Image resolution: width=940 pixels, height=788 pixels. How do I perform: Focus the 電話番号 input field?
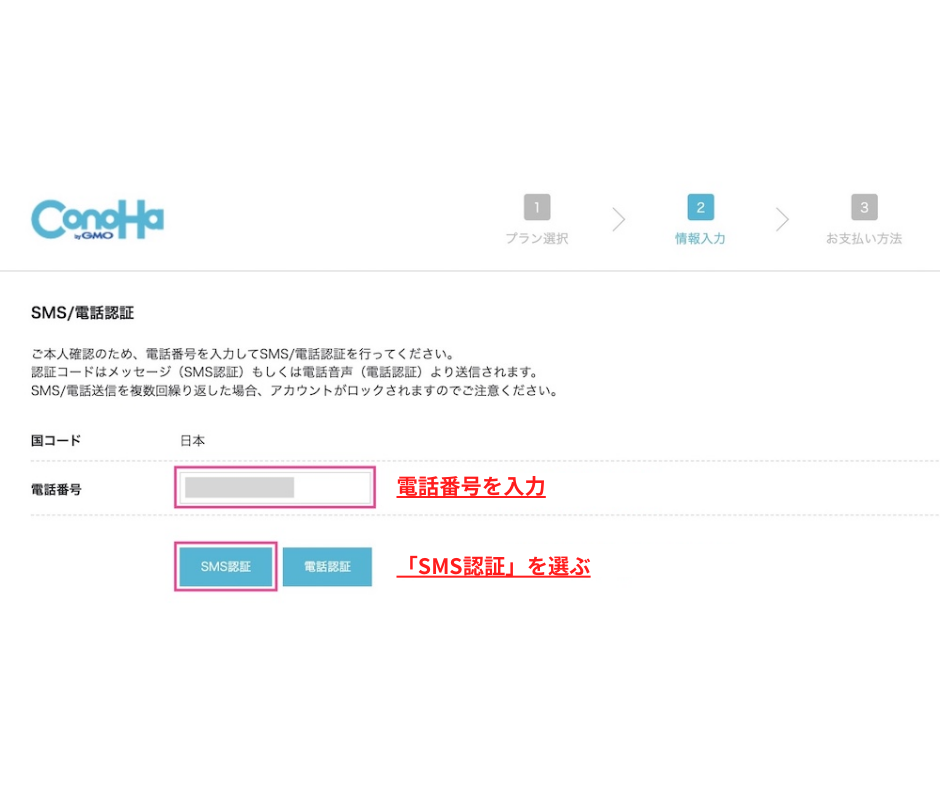(275, 488)
